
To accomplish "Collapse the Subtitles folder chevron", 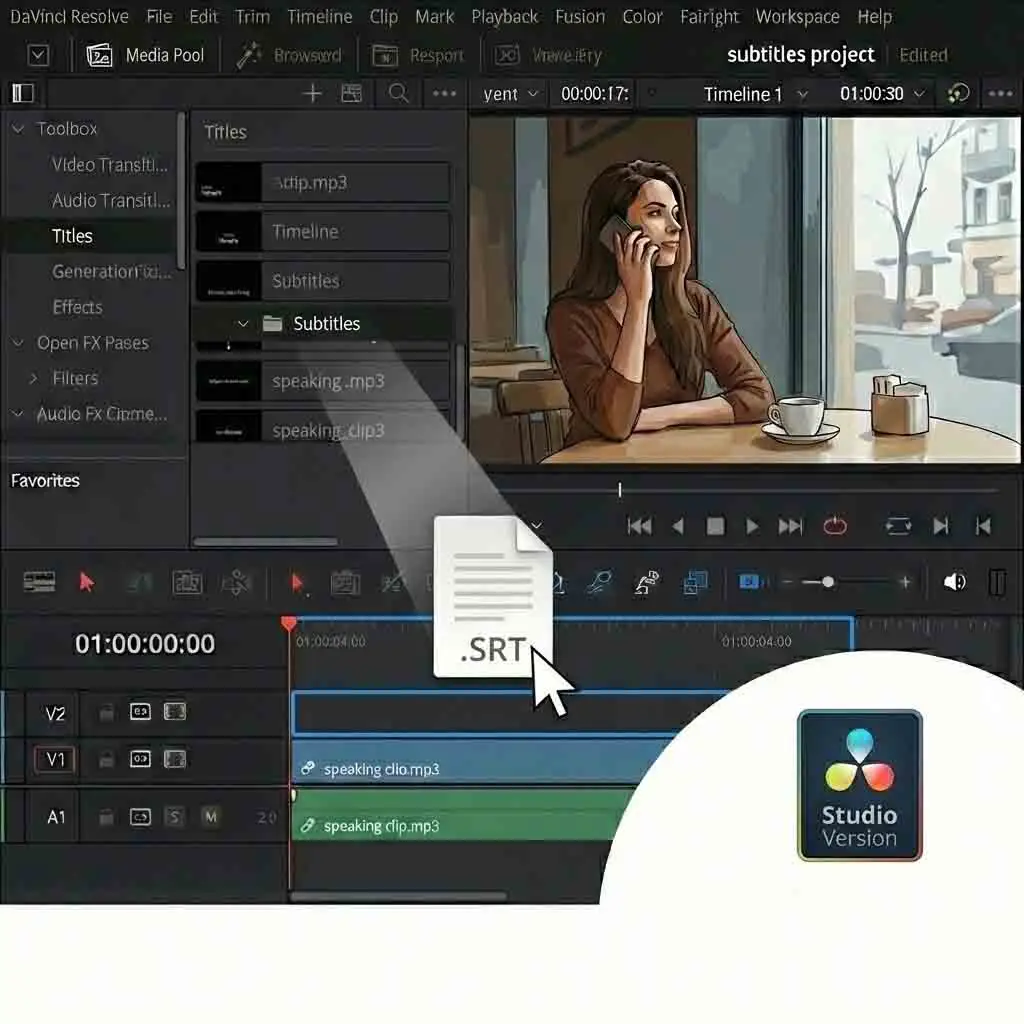I will pos(242,323).
